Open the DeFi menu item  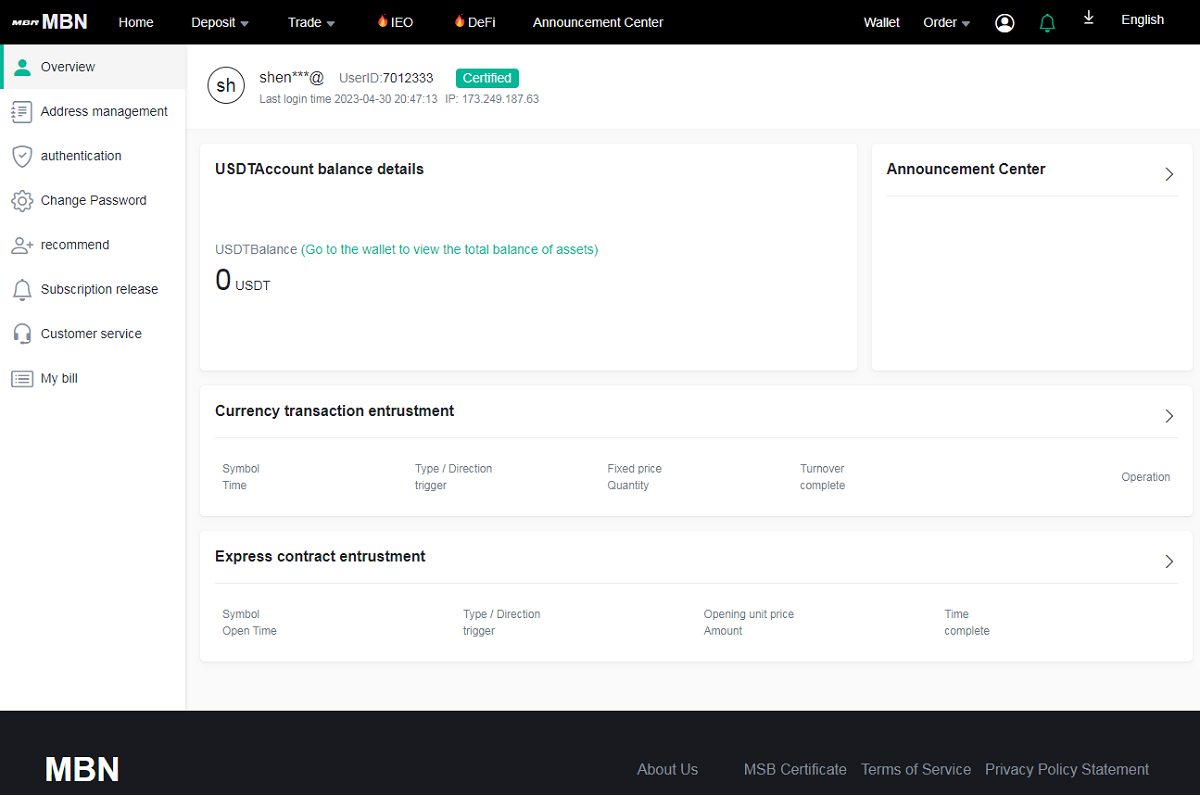point(475,22)
